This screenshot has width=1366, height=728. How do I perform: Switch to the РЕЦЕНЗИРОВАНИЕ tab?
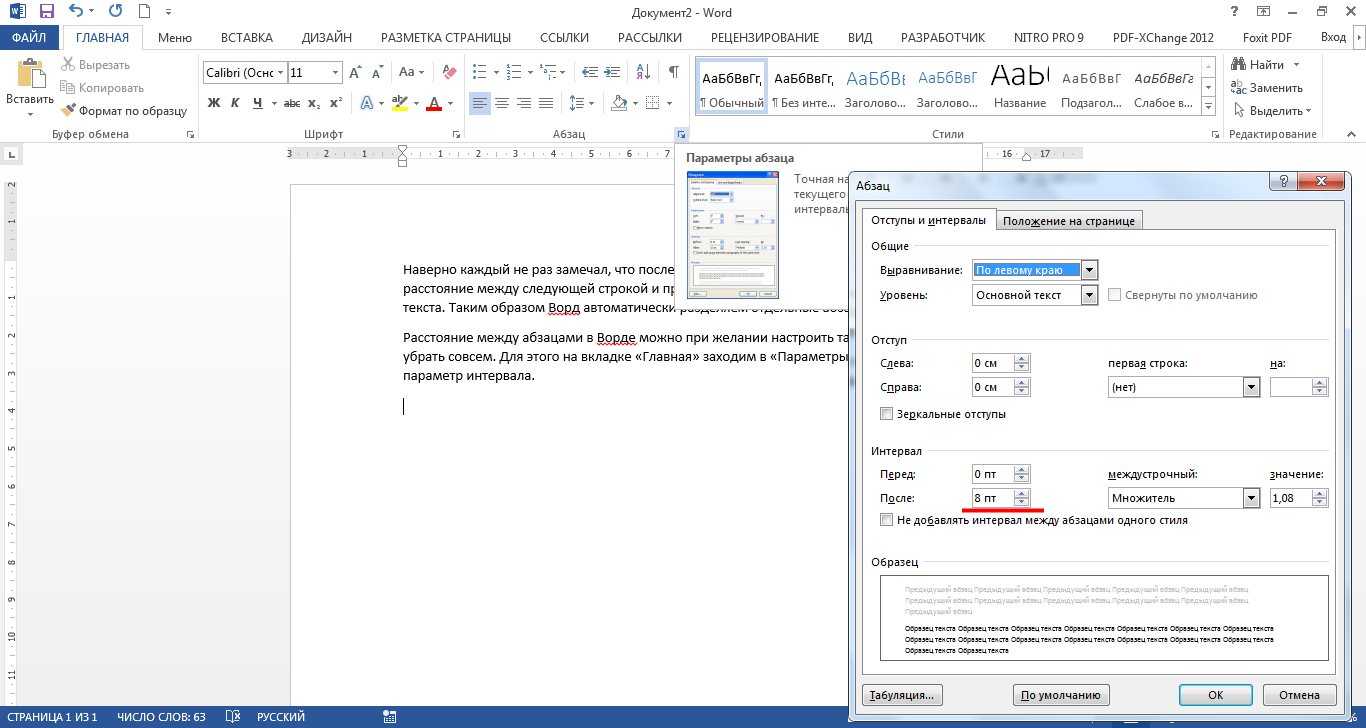click(765, 38)
